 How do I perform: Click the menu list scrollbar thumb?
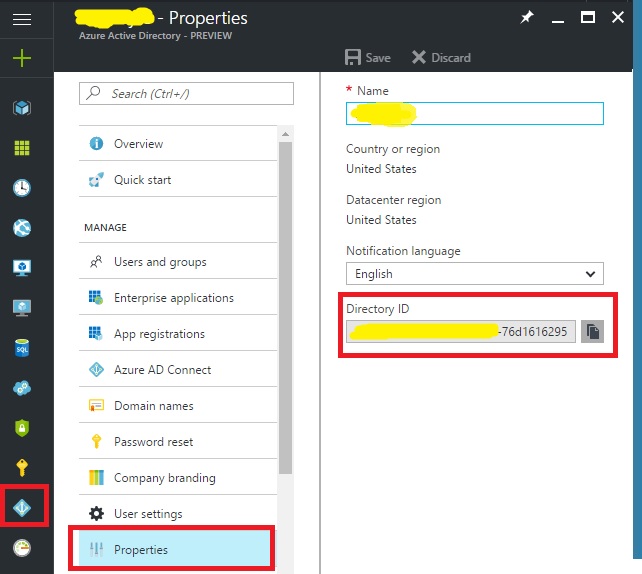click(285, 308)
